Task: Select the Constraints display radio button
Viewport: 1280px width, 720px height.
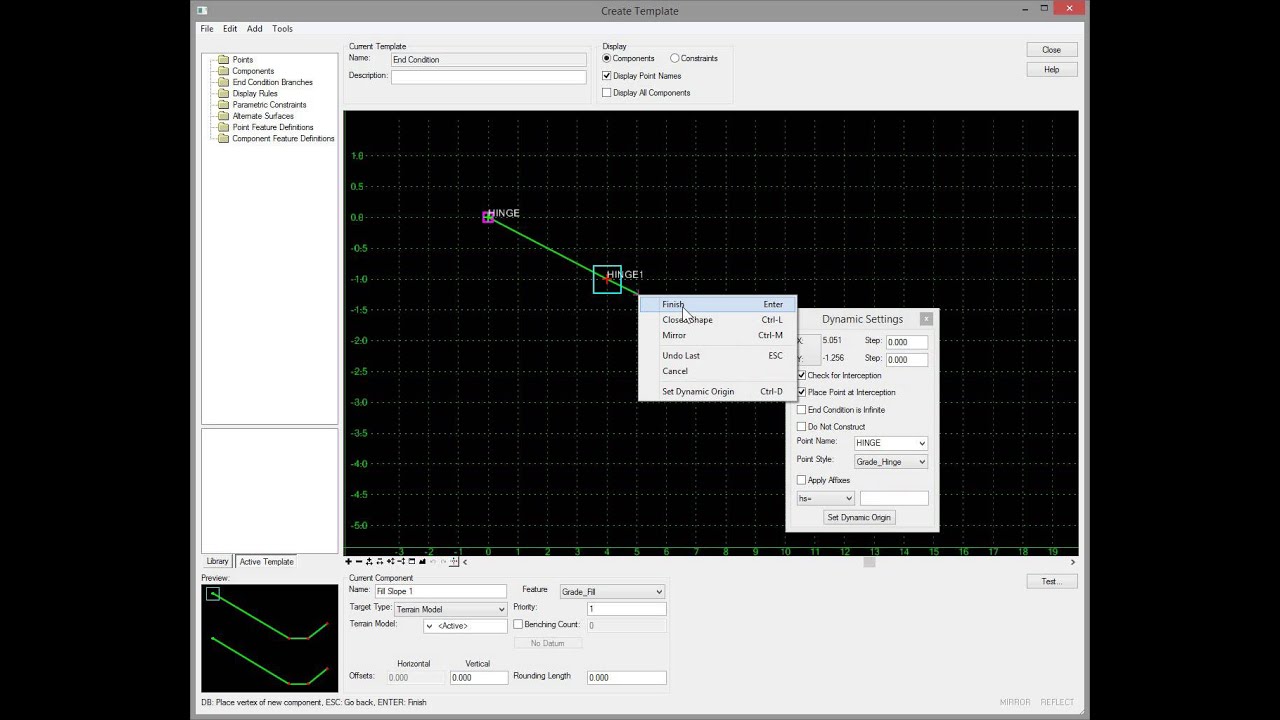Action: pos(675,59)
